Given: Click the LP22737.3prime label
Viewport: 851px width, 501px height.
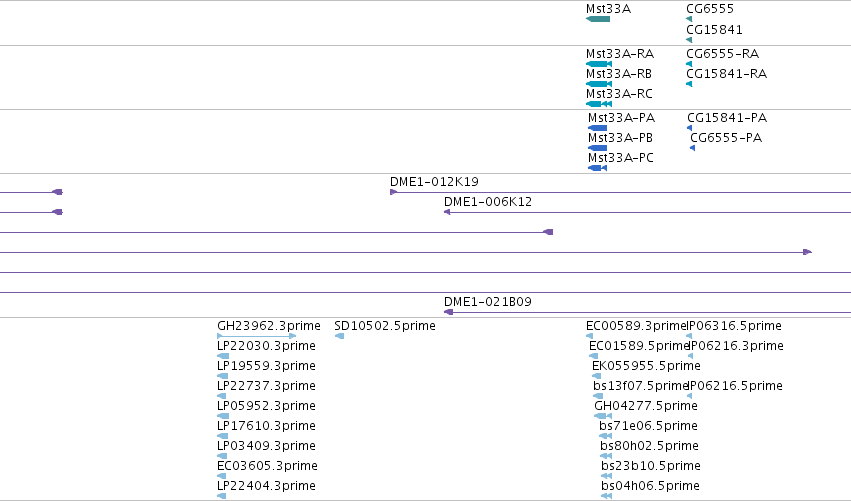Looking at the screenshot, I should (266, 386).
